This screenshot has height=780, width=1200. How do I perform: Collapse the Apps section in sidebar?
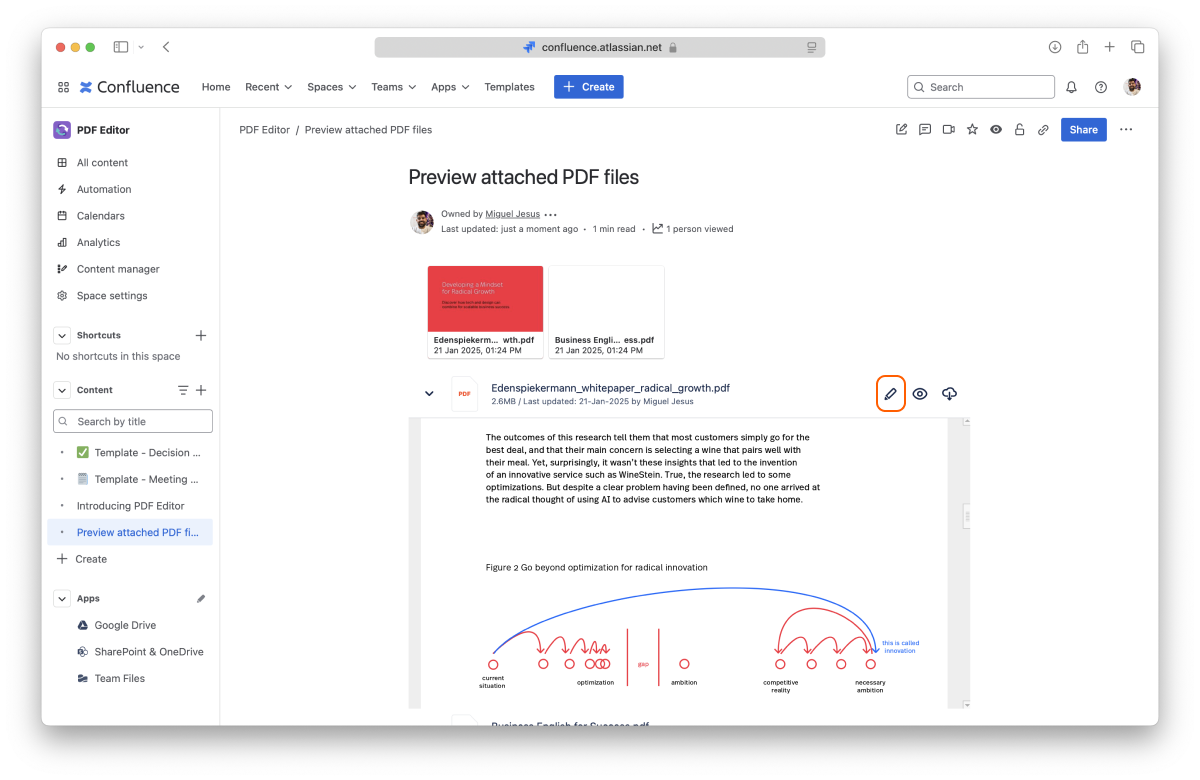click(61, 598)
